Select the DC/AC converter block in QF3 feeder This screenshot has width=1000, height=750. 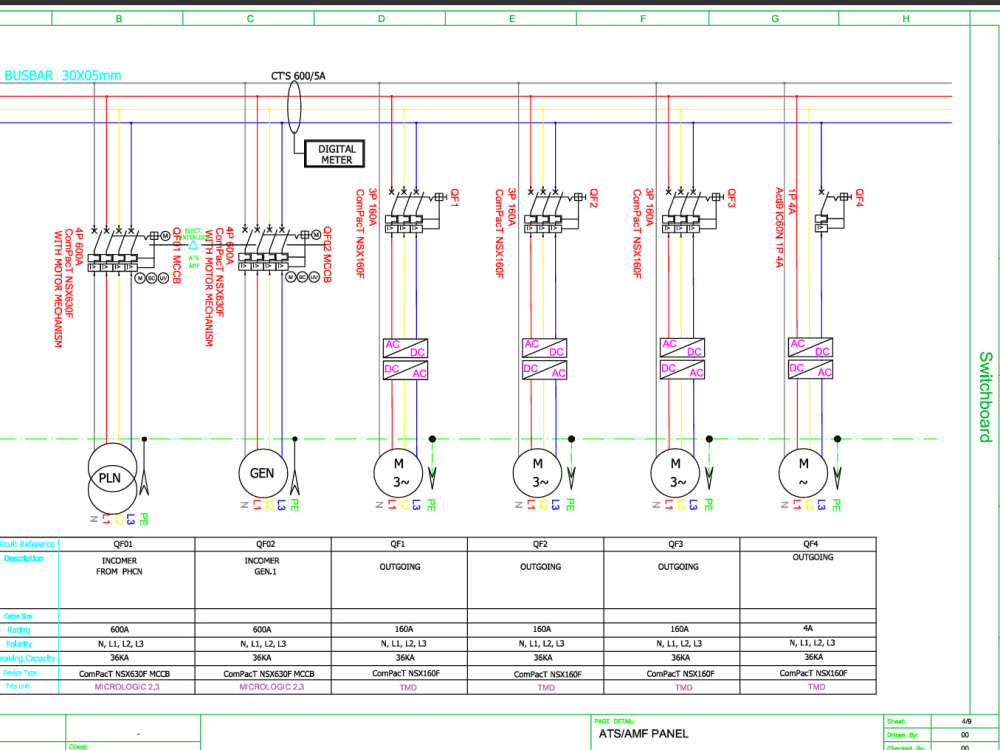click(x=682, y=370)
